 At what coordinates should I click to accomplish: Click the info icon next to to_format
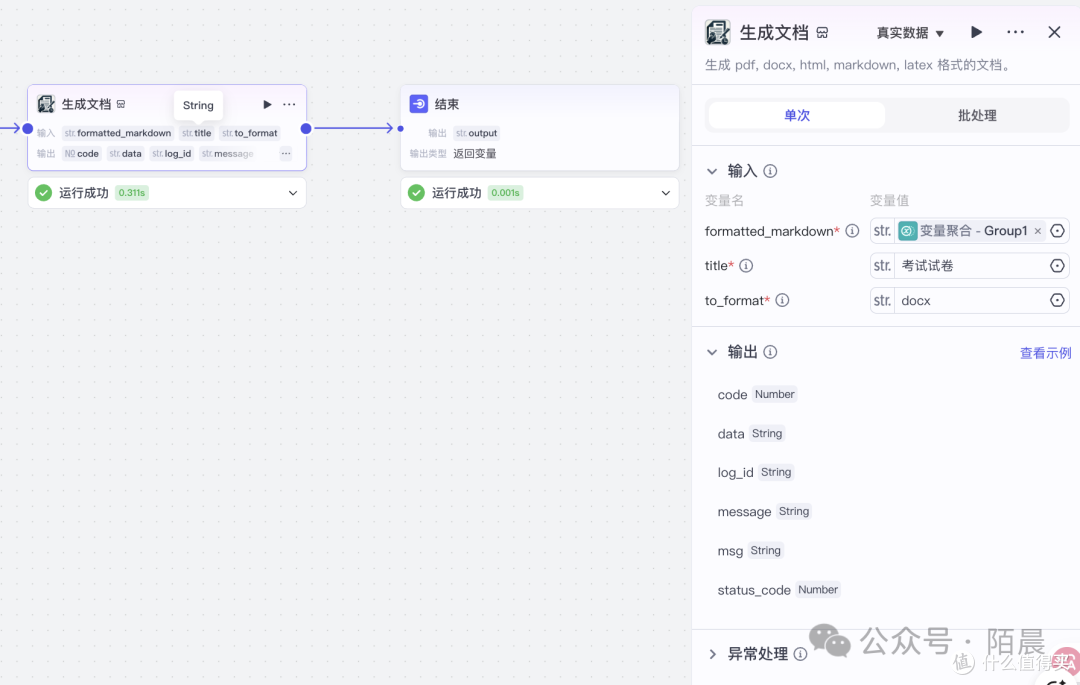(x=782, y=300)
